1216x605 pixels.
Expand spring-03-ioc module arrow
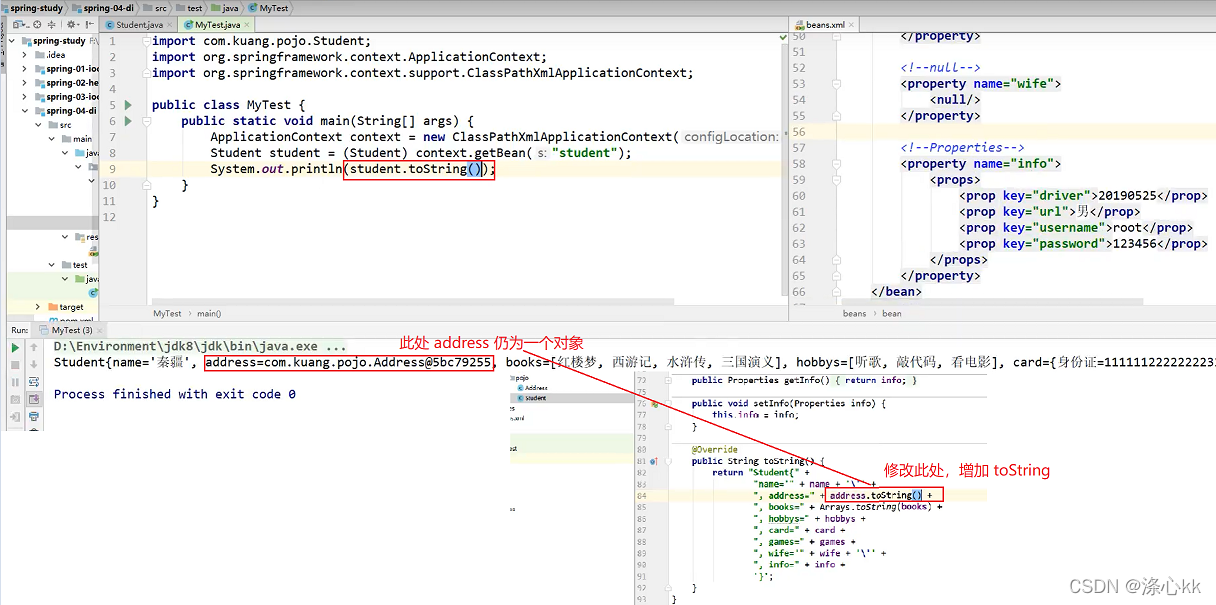coord(26,97)
